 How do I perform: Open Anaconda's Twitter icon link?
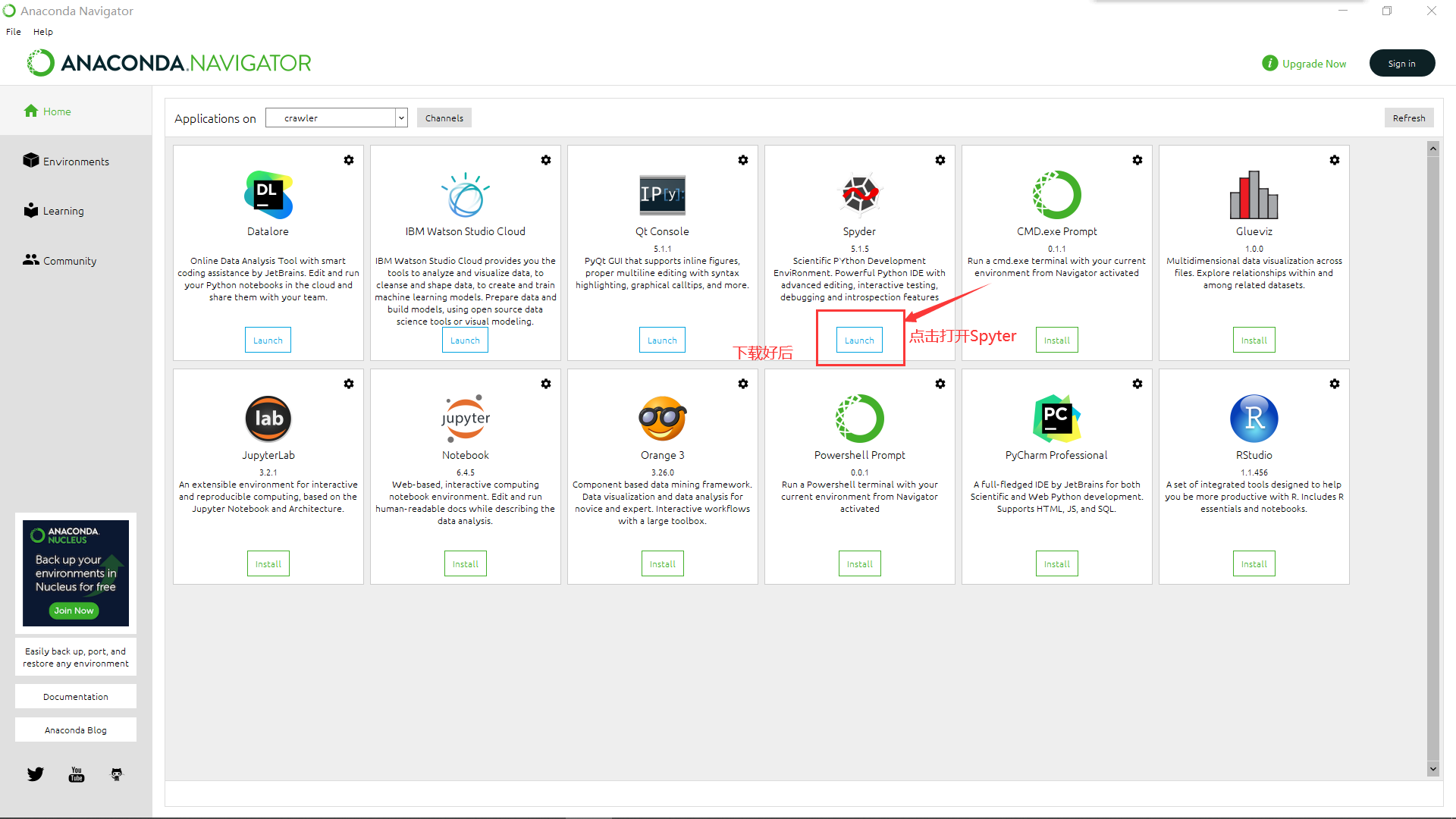tap(36, 774)
